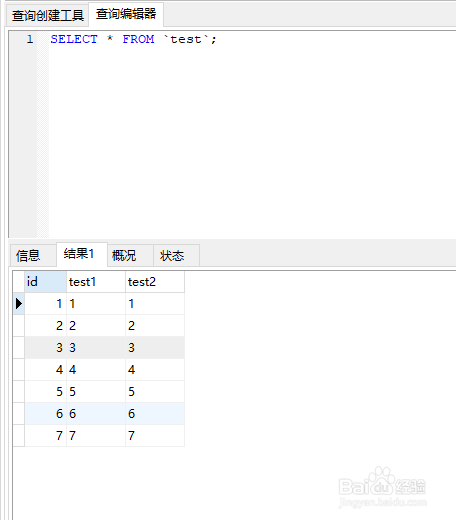The height and width of the screenshot is (520, 456).
Task: Select the id cell with value 7
Action: 45,436
